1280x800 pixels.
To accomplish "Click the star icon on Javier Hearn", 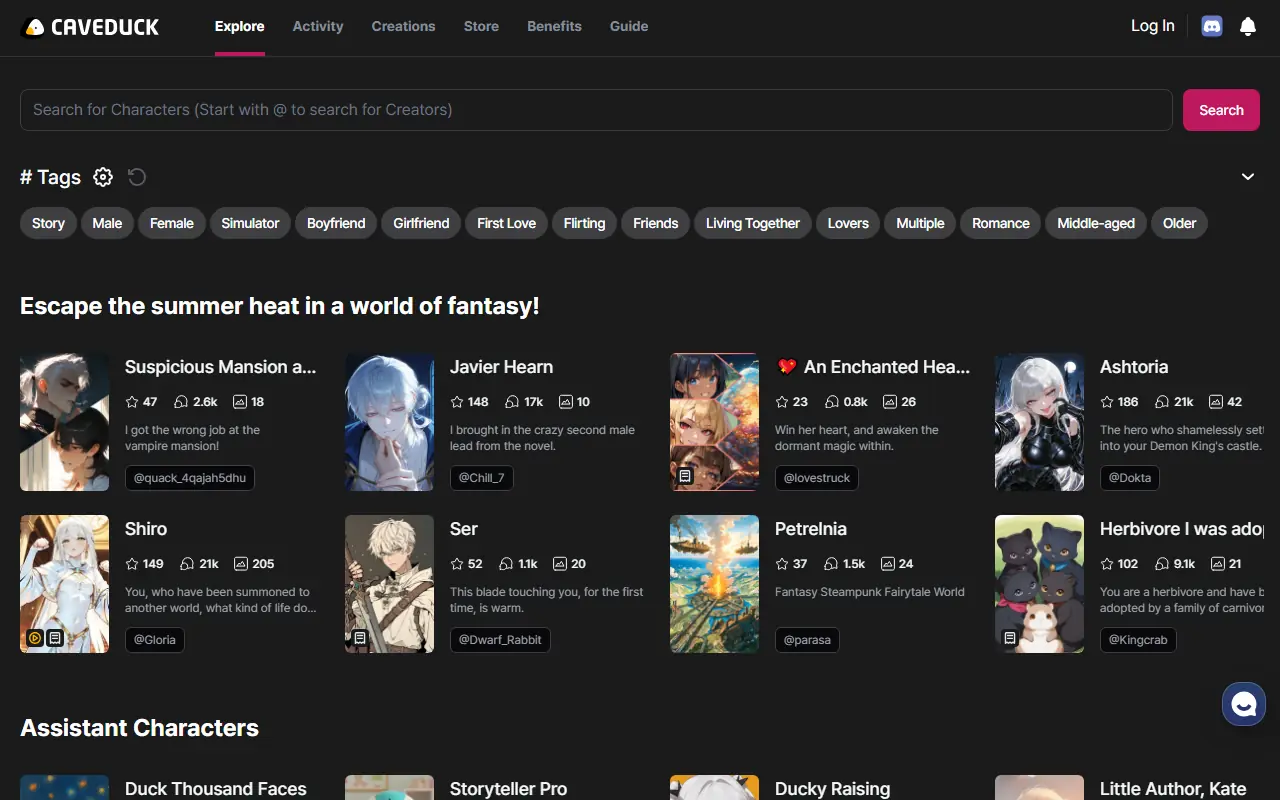I will pyautogui.click(x=457, y=402).
